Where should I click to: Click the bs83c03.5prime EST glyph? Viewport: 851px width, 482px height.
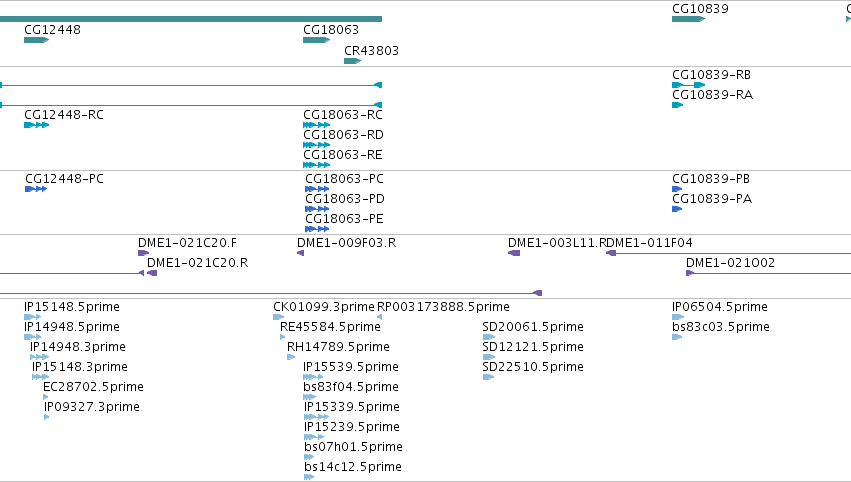677,337
